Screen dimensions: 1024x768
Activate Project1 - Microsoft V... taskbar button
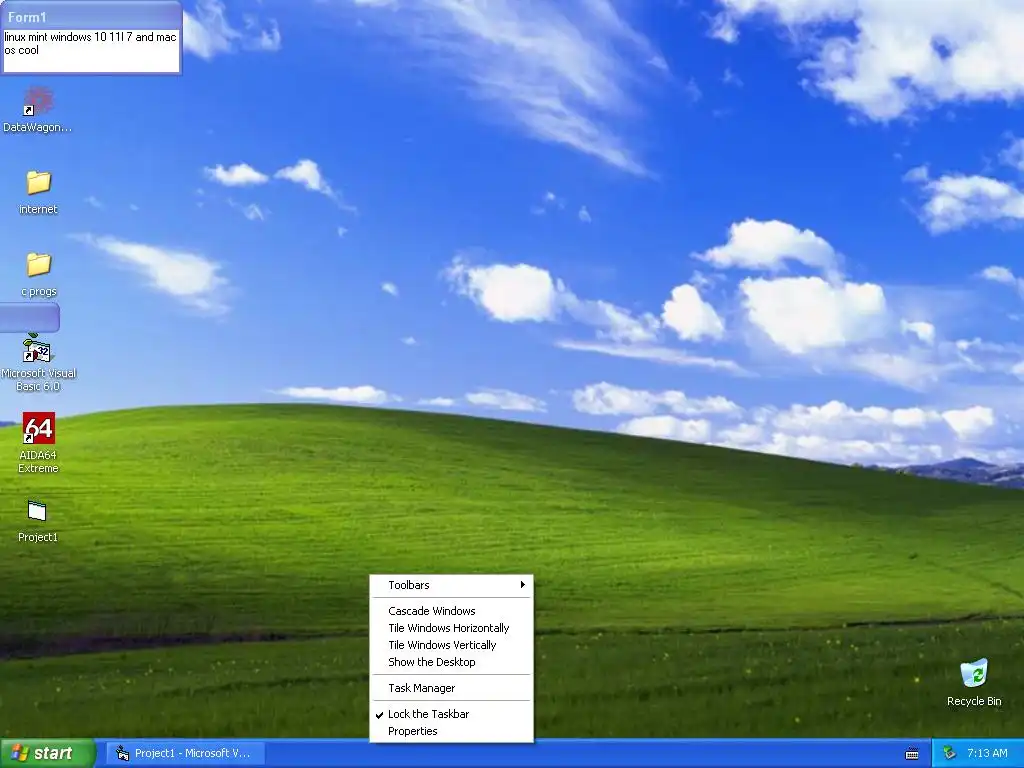pyautogui.click(x=185, y=754)
